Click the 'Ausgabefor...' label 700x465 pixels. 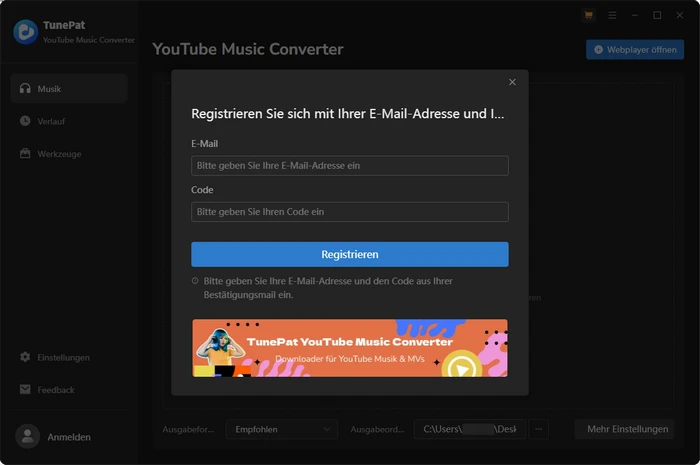[188, 429]
